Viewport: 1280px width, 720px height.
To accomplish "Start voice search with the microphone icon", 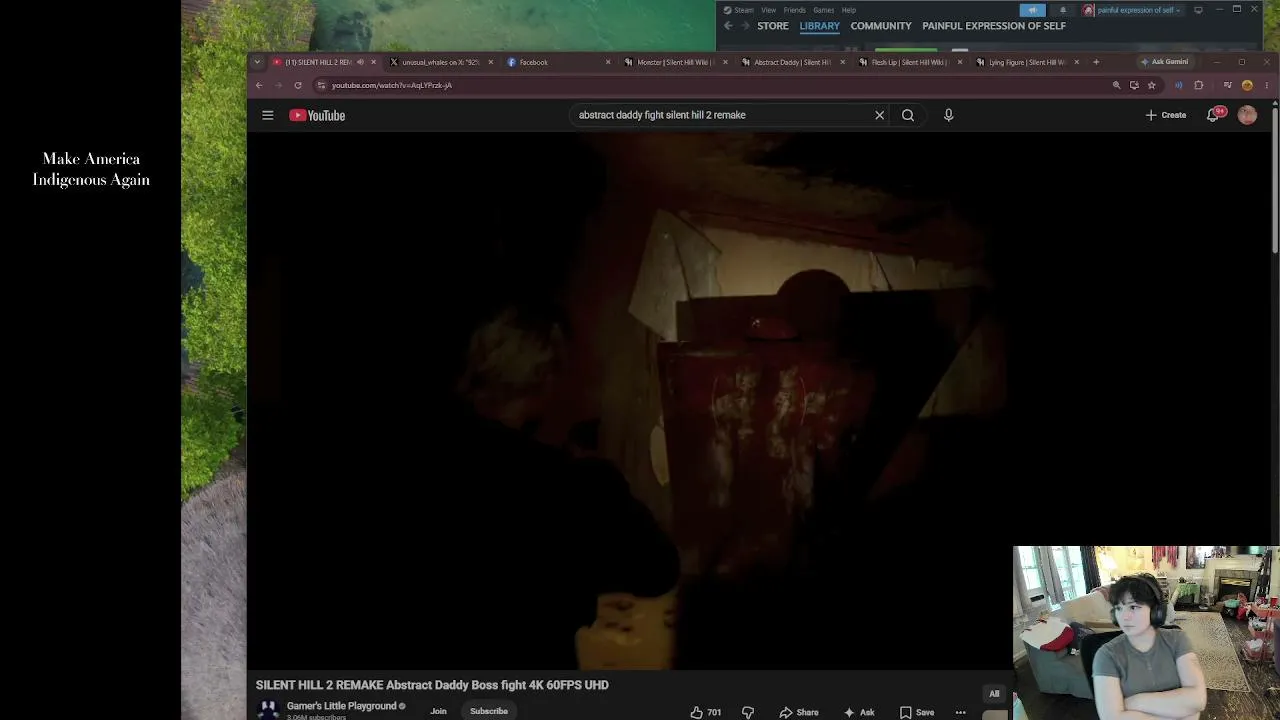I will click(x=948, y=115).
